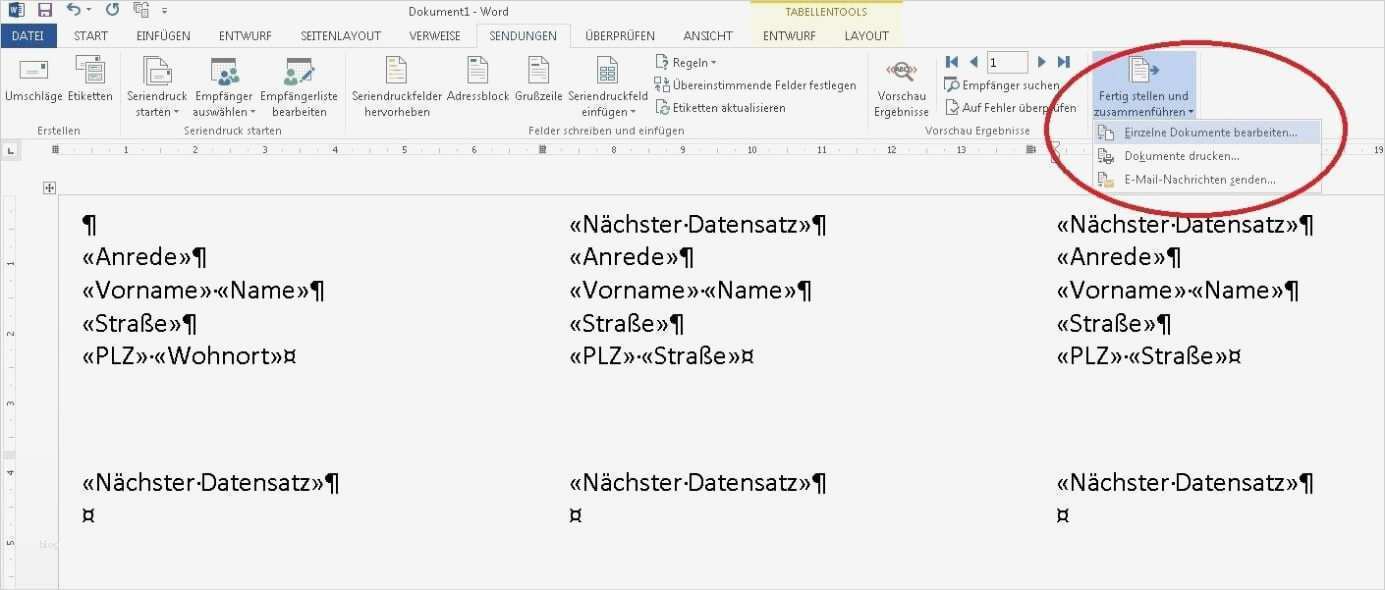This screenshot has height=590, width=1385.
Task: Click the Word application icon
Action: pos(16,11)
